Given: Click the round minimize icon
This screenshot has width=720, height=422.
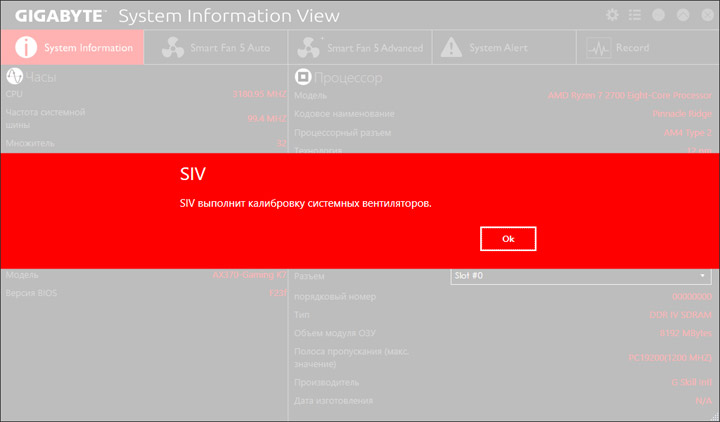Looking at the screenshot, I should pos(658,15).
